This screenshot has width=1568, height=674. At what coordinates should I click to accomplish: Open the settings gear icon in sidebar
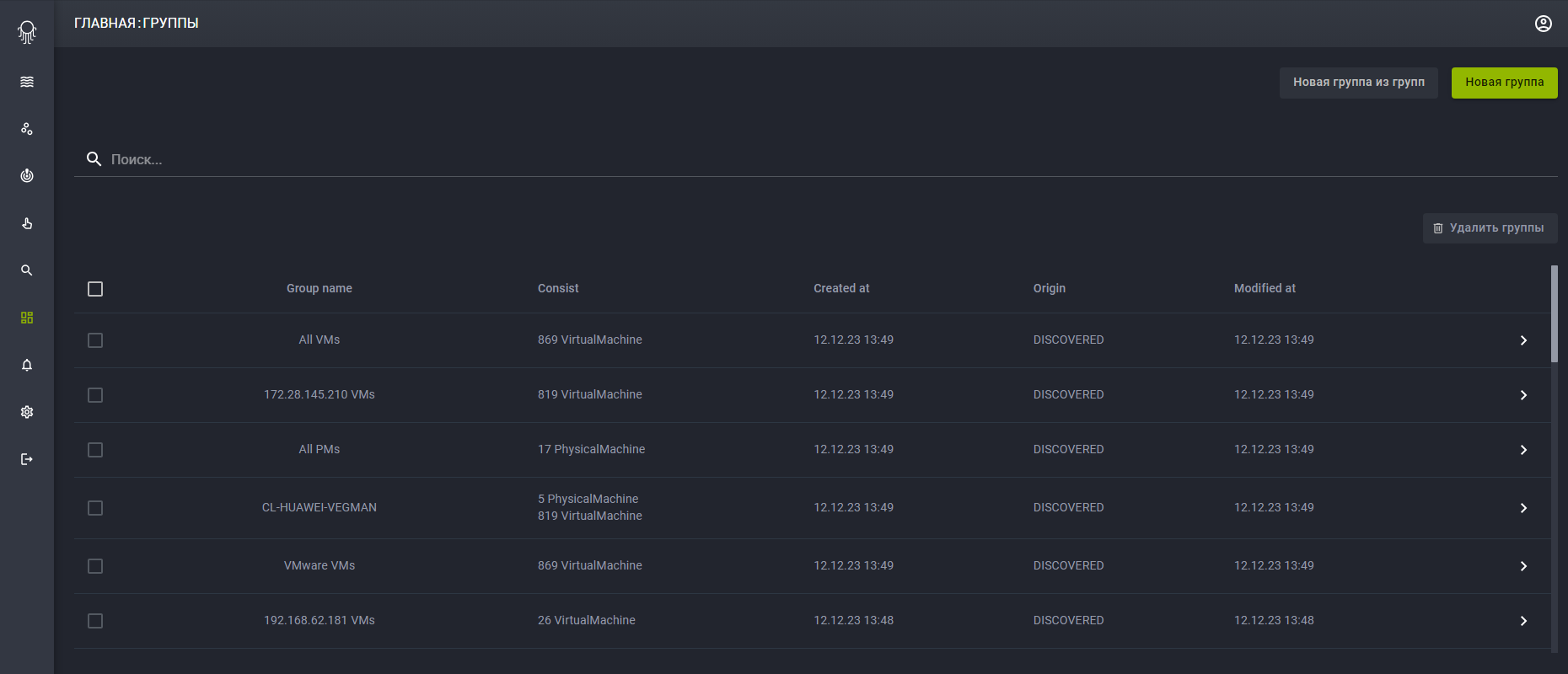pyautogui.click(x=27, y=412)
